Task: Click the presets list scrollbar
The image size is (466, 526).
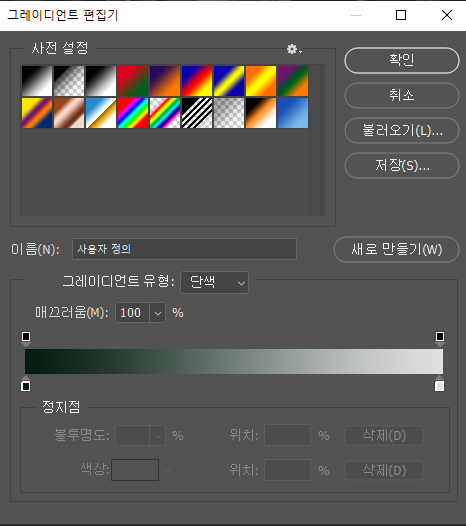Action: (x=317, y=140)
